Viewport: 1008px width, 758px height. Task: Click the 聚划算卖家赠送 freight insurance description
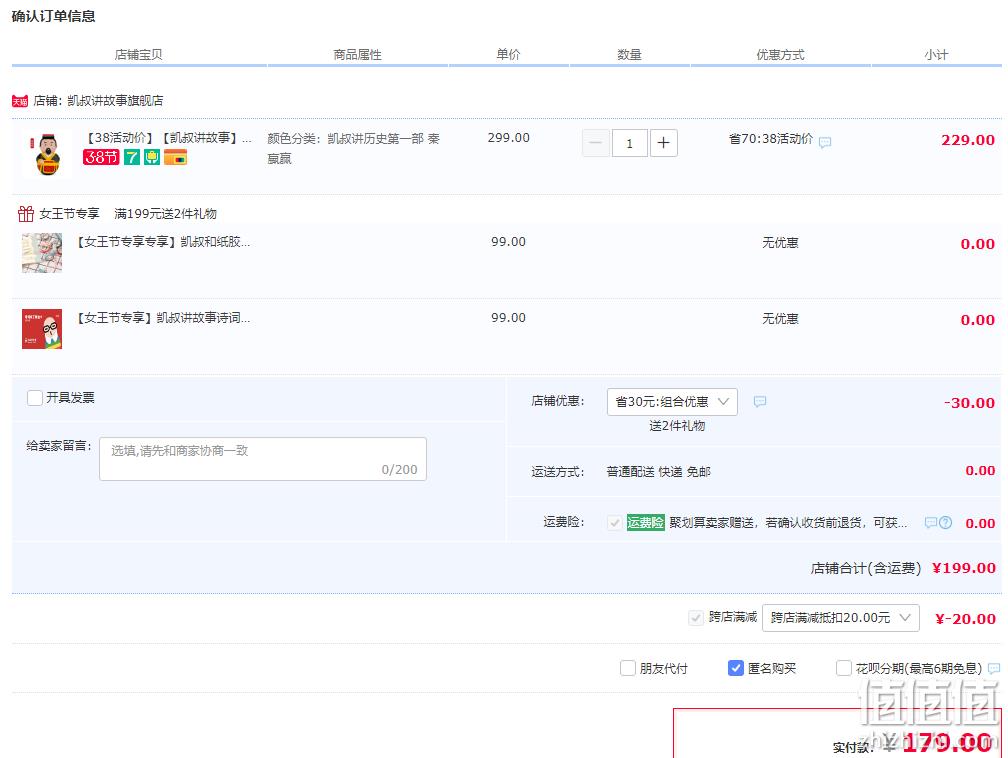788,523
